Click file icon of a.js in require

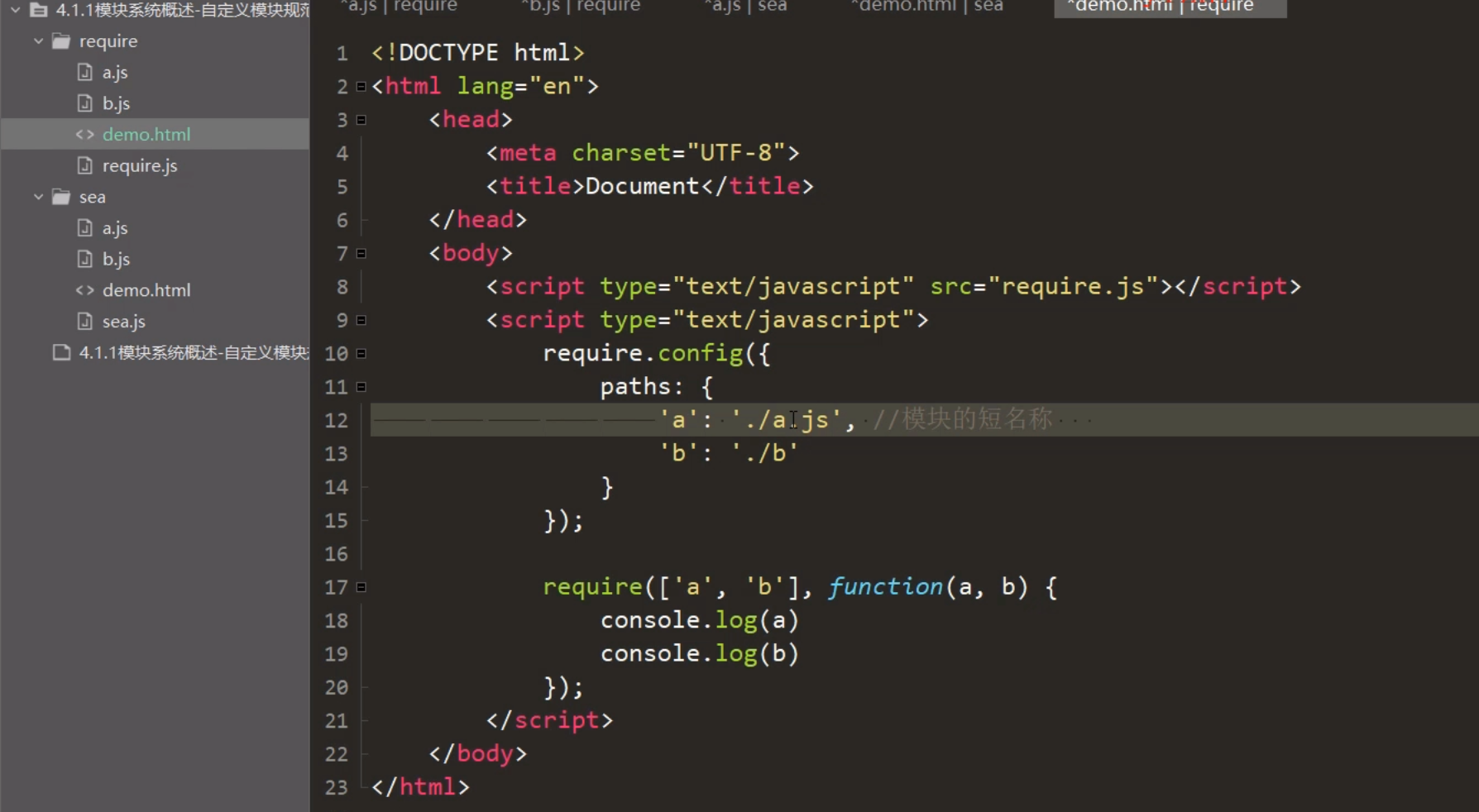[84, 72]
